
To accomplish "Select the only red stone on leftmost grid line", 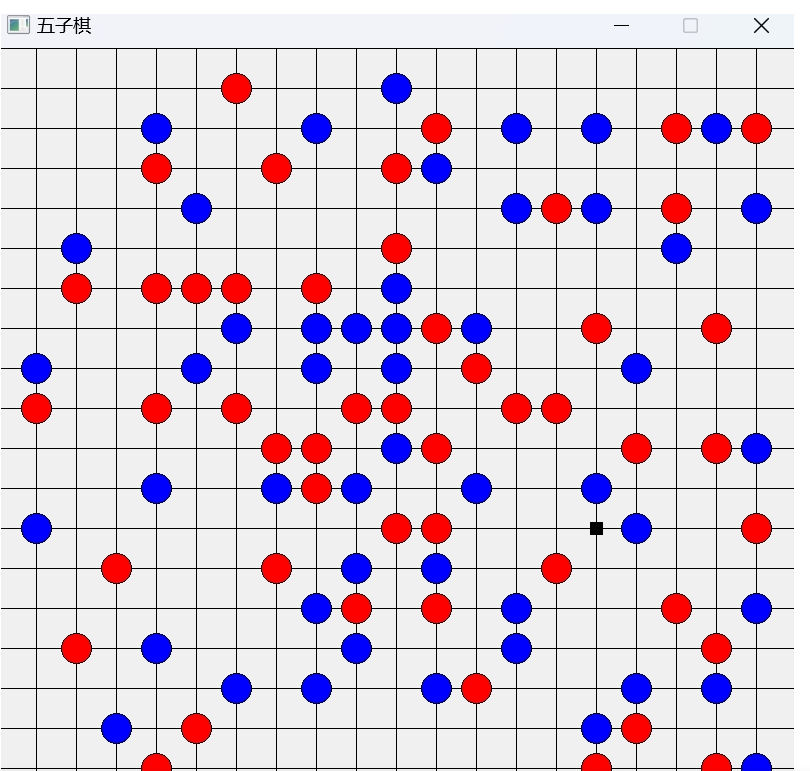I will click(36, 408).
